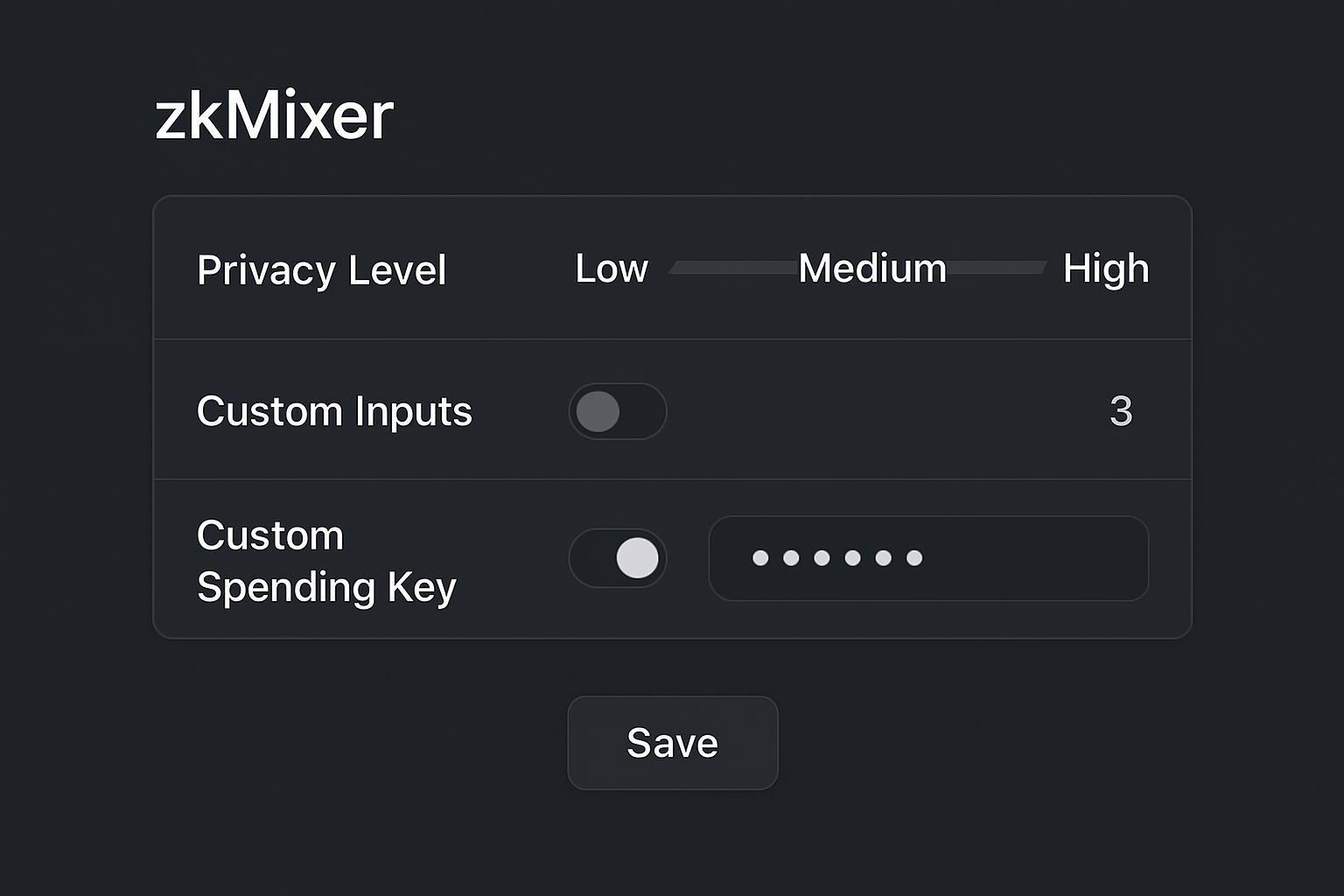Disable the Custom Spending Key toggle
This screenshot has height=896, width=1344.
pos(618,558)
